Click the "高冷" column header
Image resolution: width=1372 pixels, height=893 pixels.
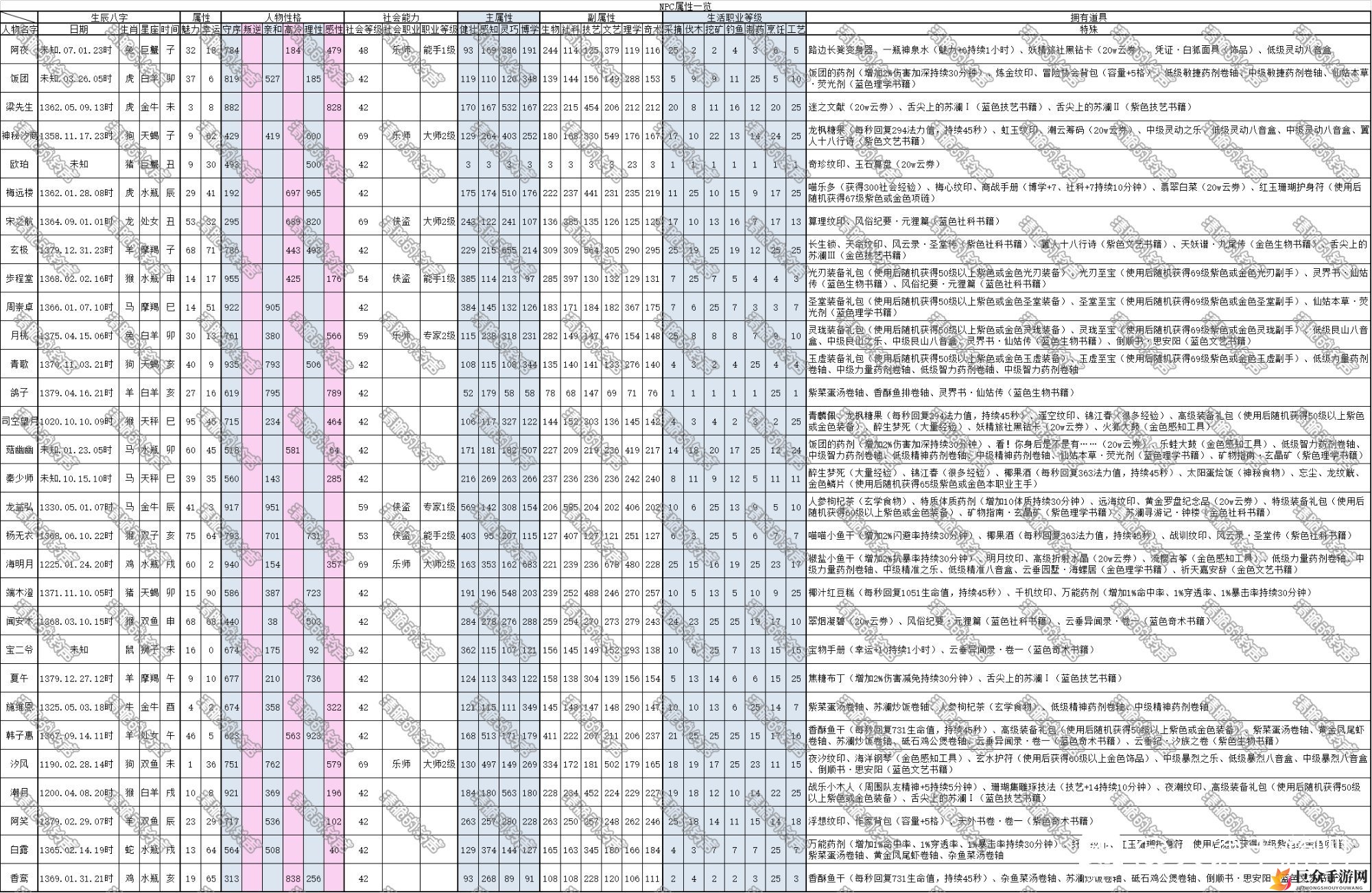coord(293,29)
